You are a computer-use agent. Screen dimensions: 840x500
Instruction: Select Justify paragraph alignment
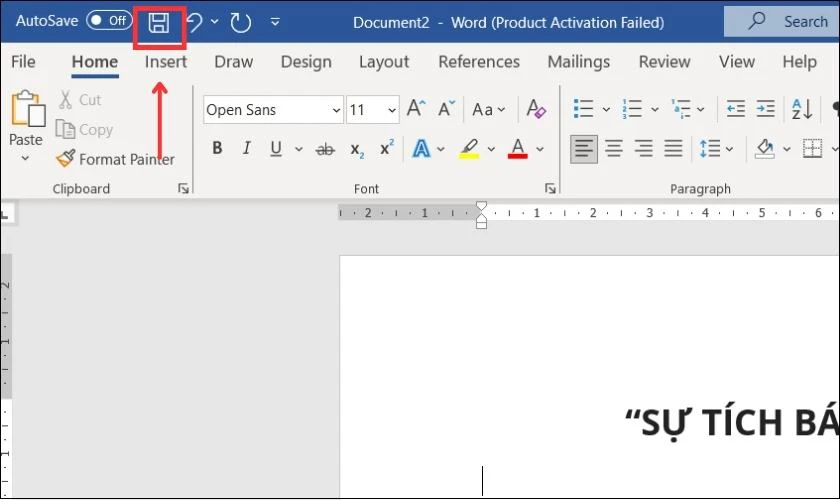click(673, 148)
